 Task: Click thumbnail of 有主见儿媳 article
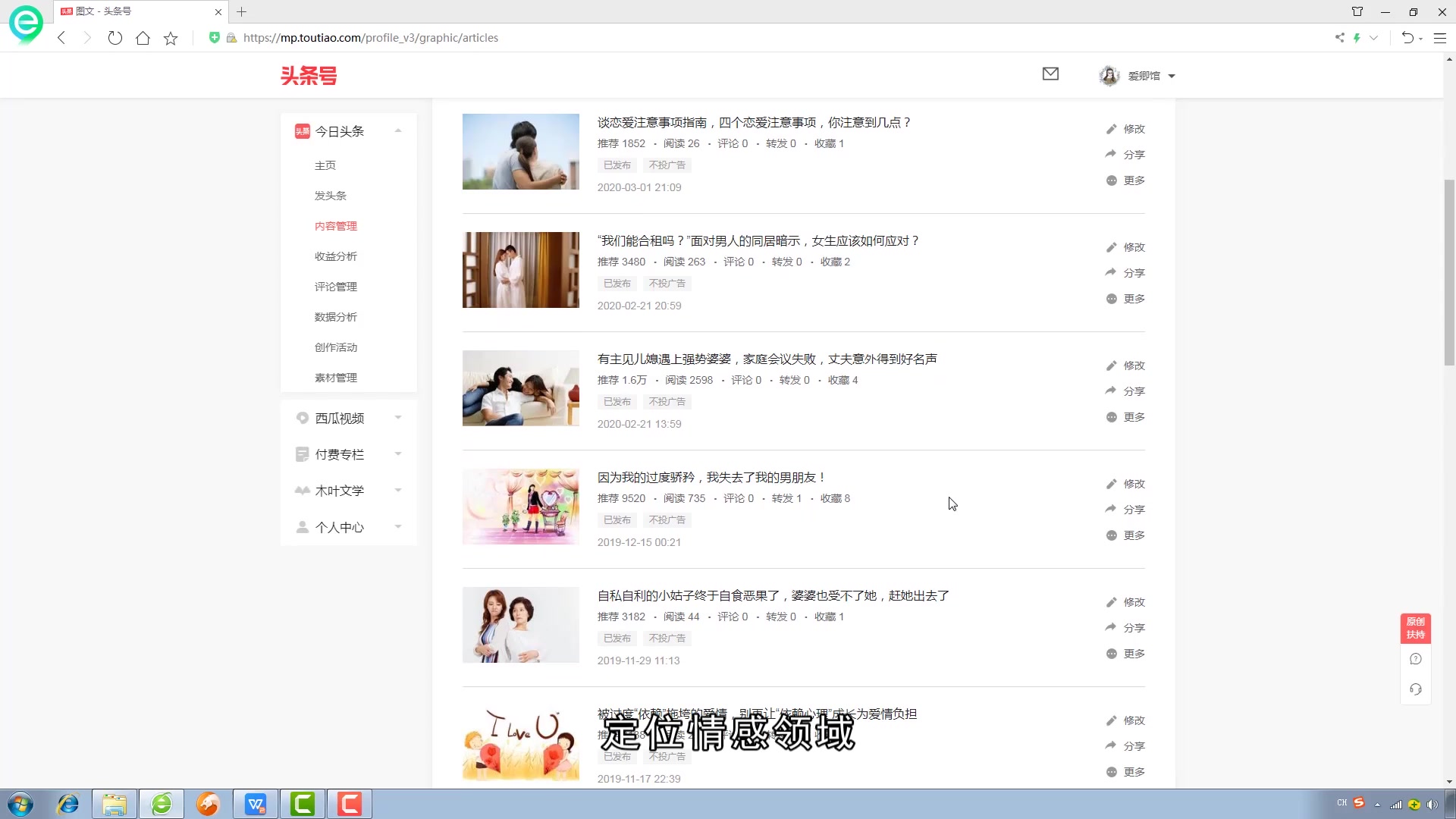(521, 388)
